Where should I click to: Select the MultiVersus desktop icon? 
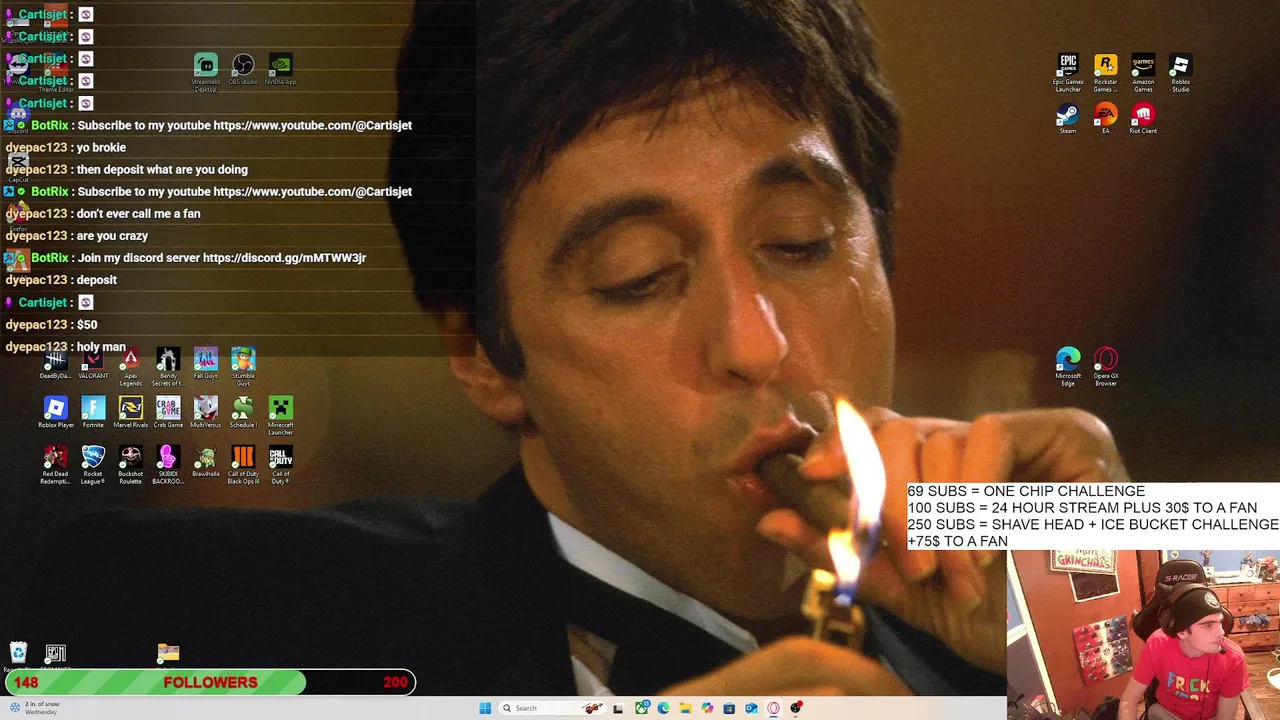click(x=205, y=412)
